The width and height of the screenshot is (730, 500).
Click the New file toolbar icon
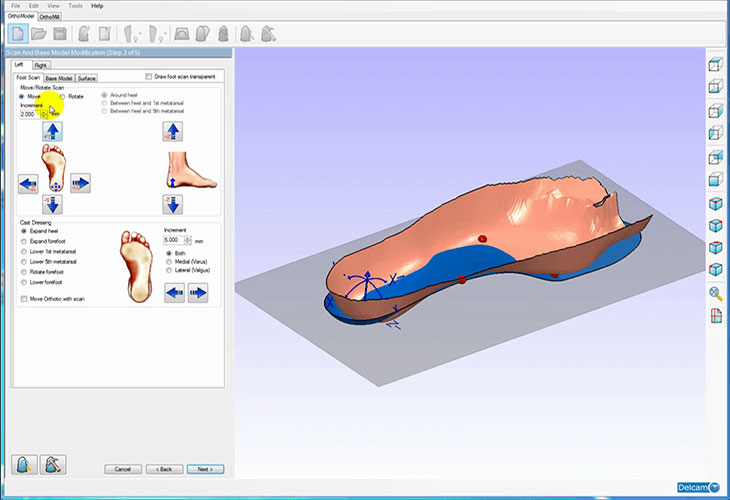coord(14,33)
